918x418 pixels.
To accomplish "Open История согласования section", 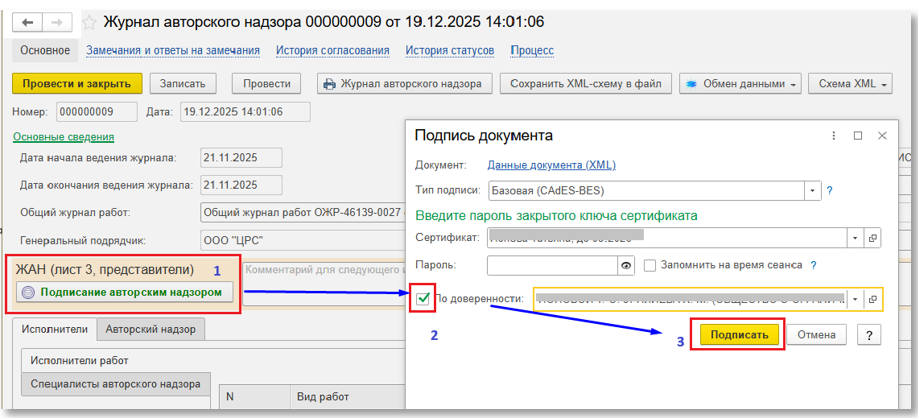I will [333, 50].
